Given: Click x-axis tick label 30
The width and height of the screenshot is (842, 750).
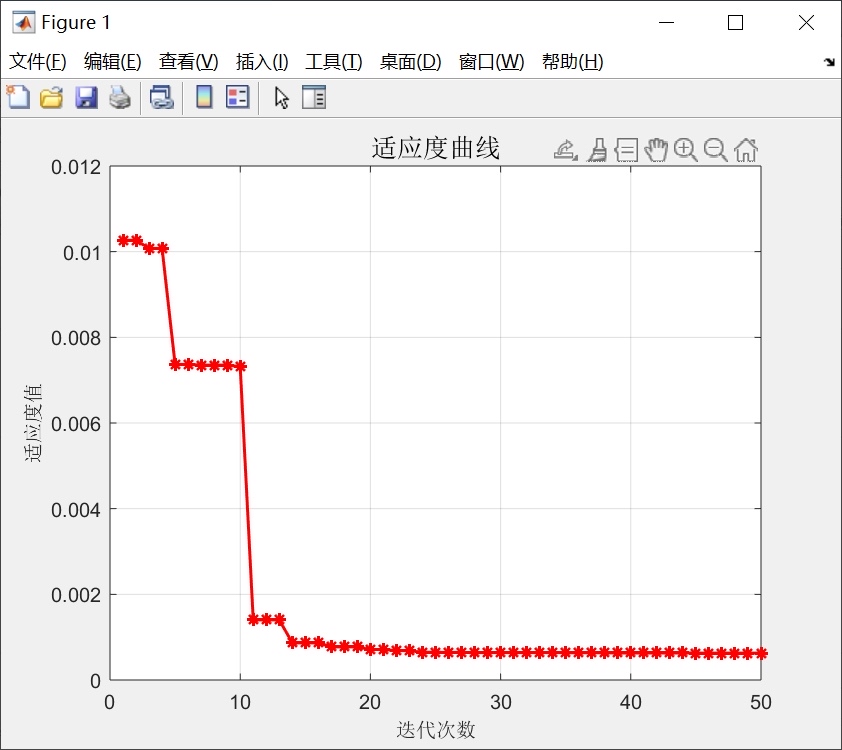Looking at the screenshot, I should 500,702.
